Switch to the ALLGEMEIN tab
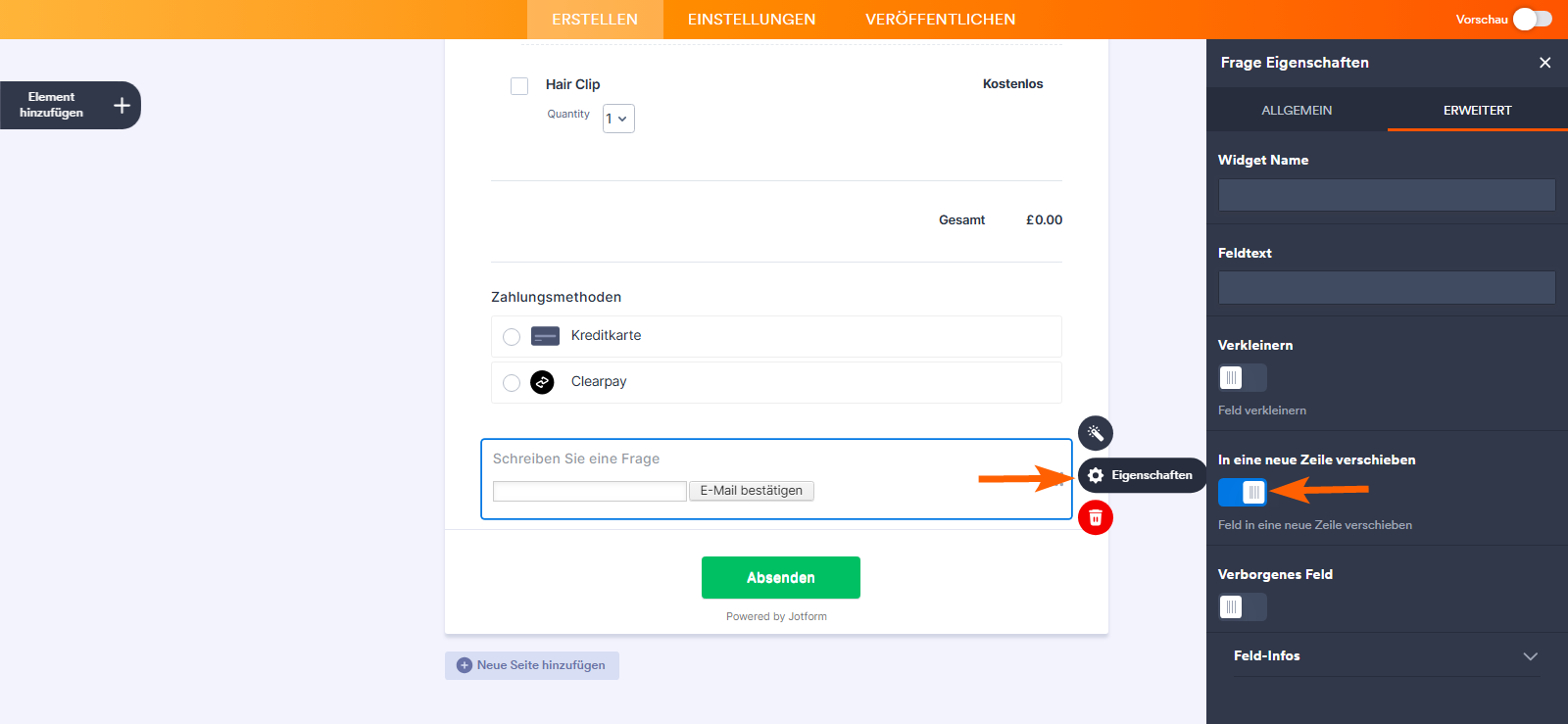 (x=1297, y=110)
